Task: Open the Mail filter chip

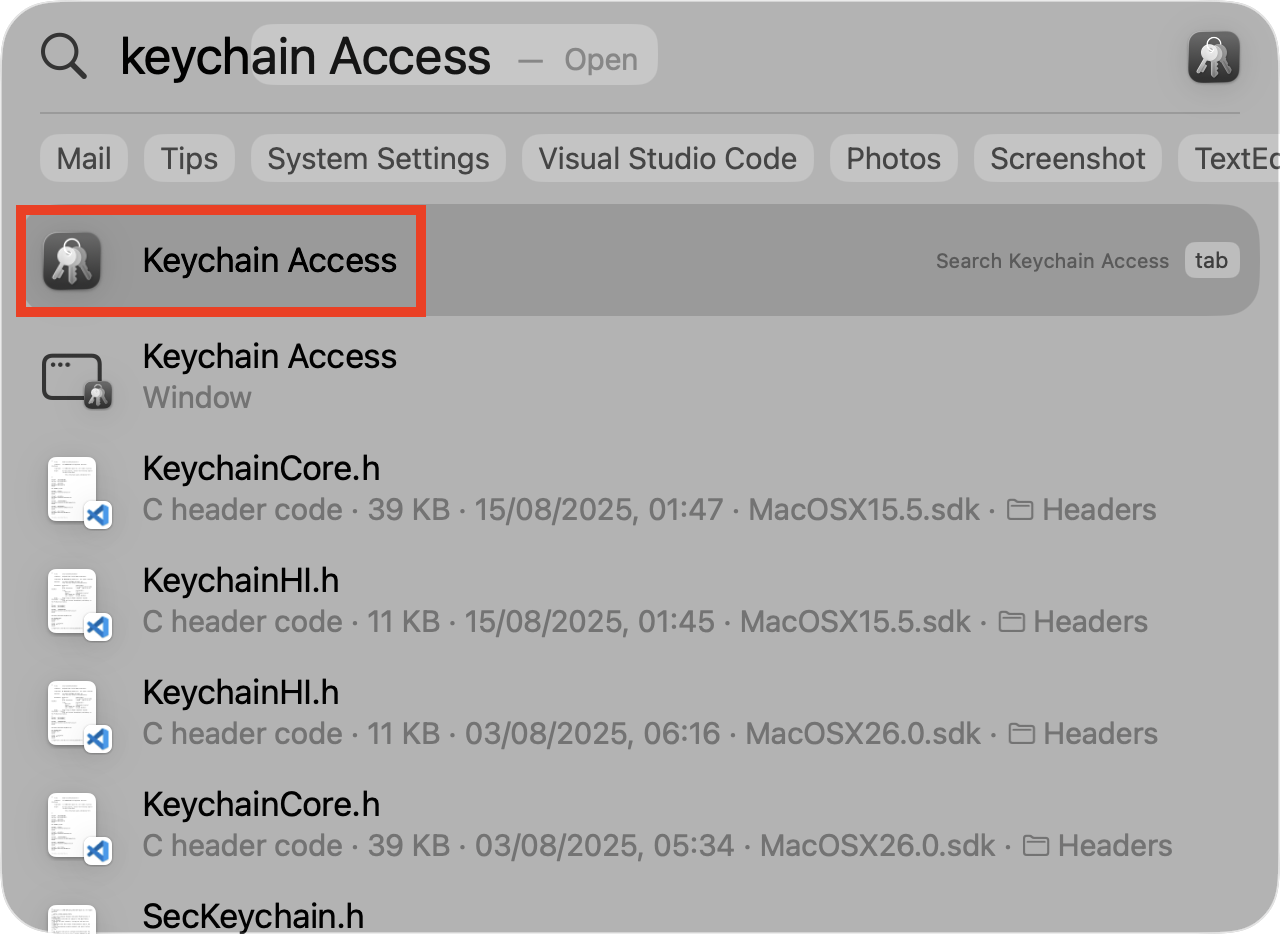Action: click(83, 158)
